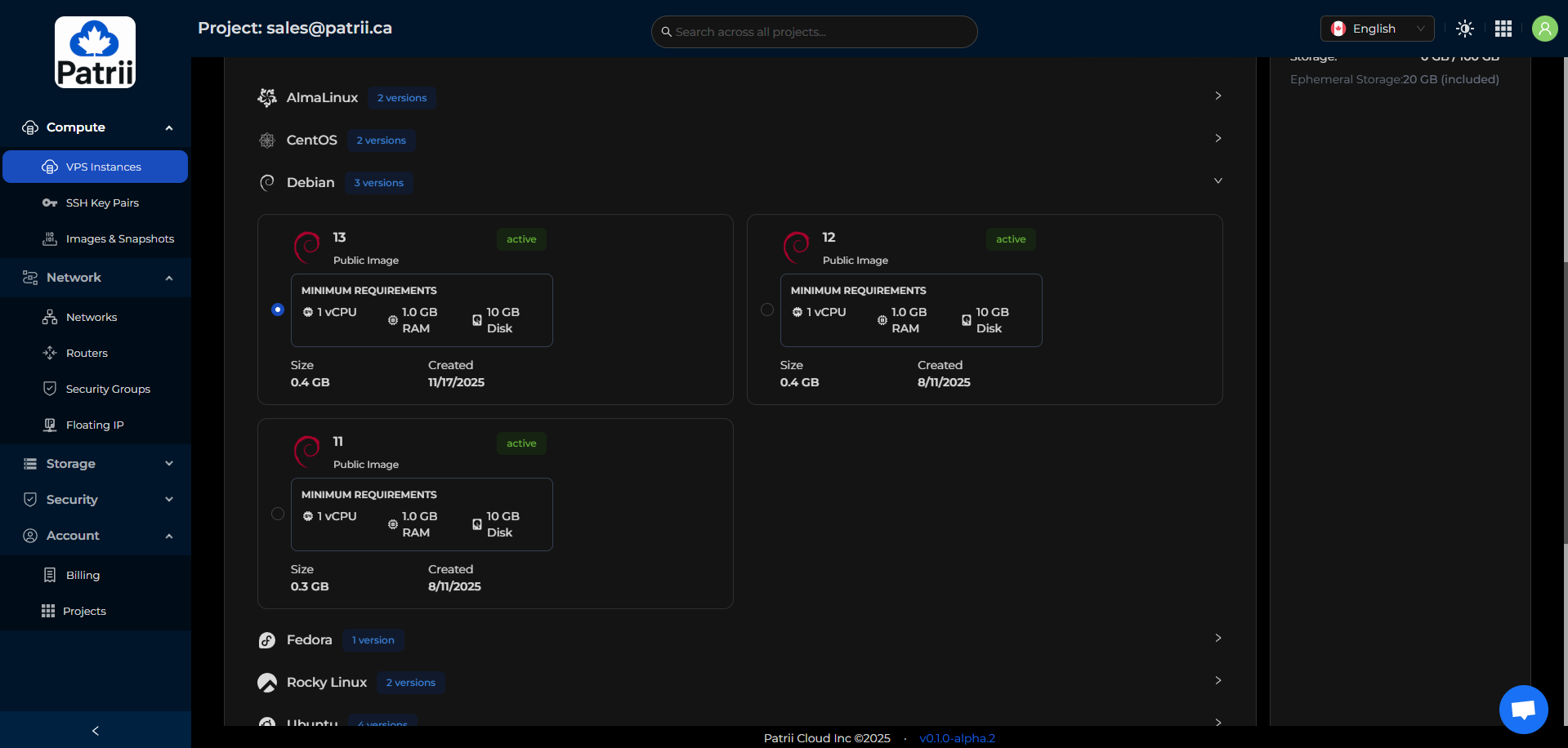Image resolution: width=1568 pixels, height=748 pixels.
Task: Open the apps grid icon
Action: [1503, 29]
